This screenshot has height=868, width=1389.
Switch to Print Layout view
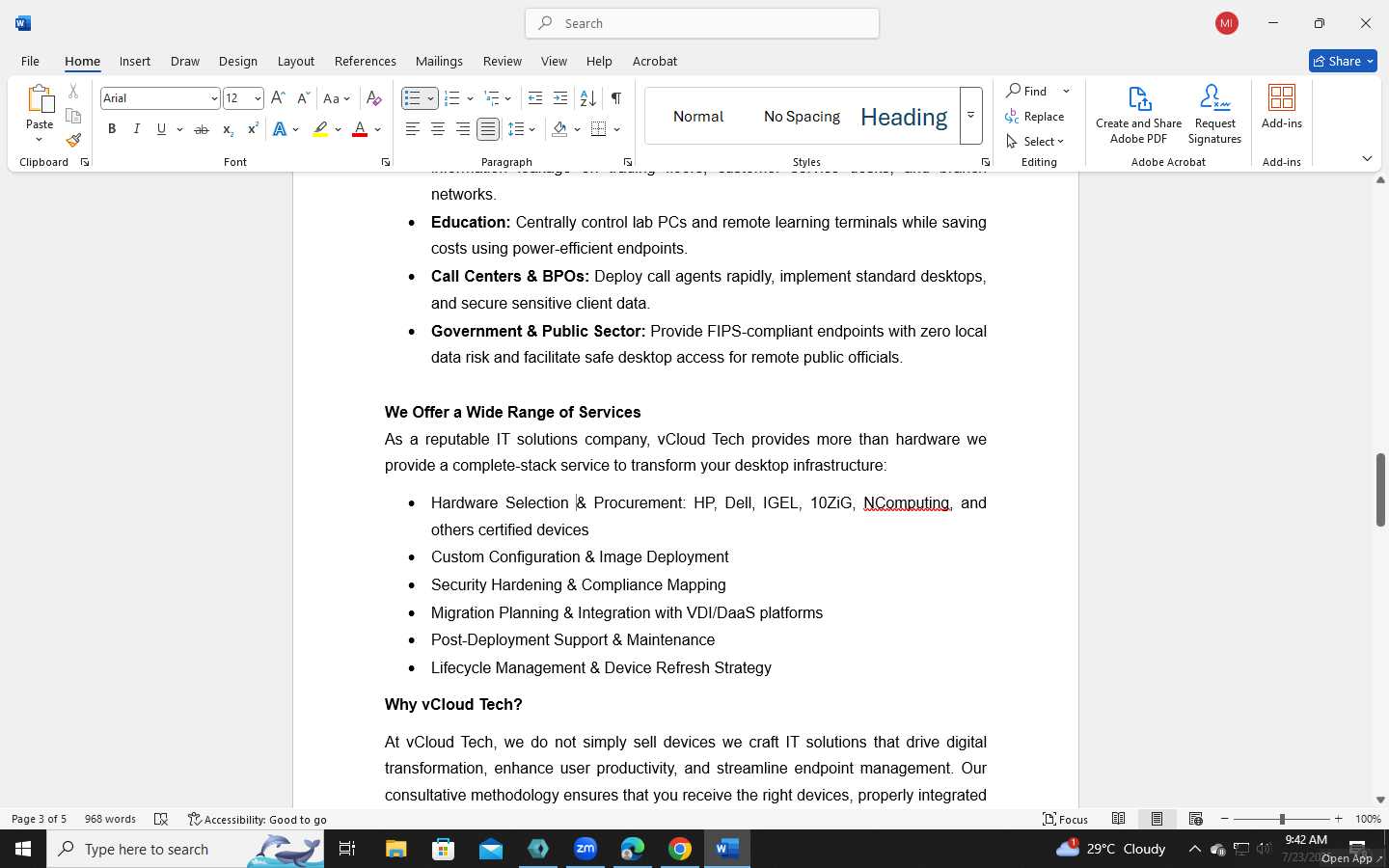coord(1157,819)
